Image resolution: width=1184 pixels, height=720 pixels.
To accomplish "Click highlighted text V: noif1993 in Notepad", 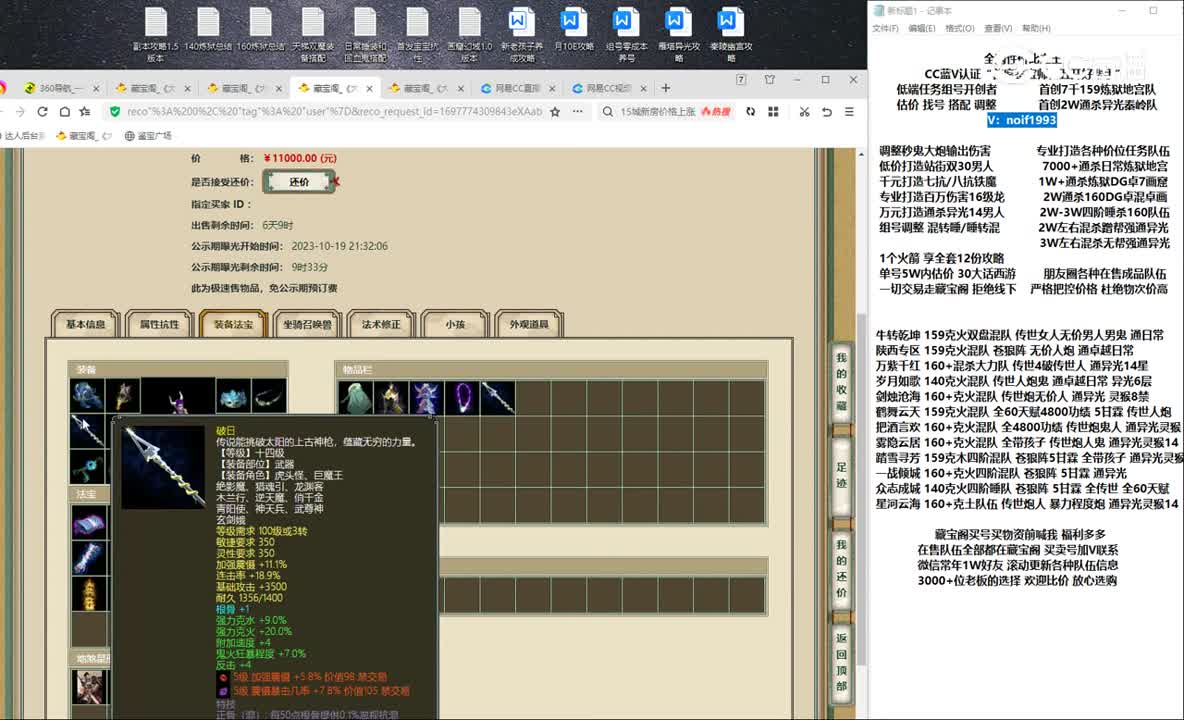I will point(1022,120).
